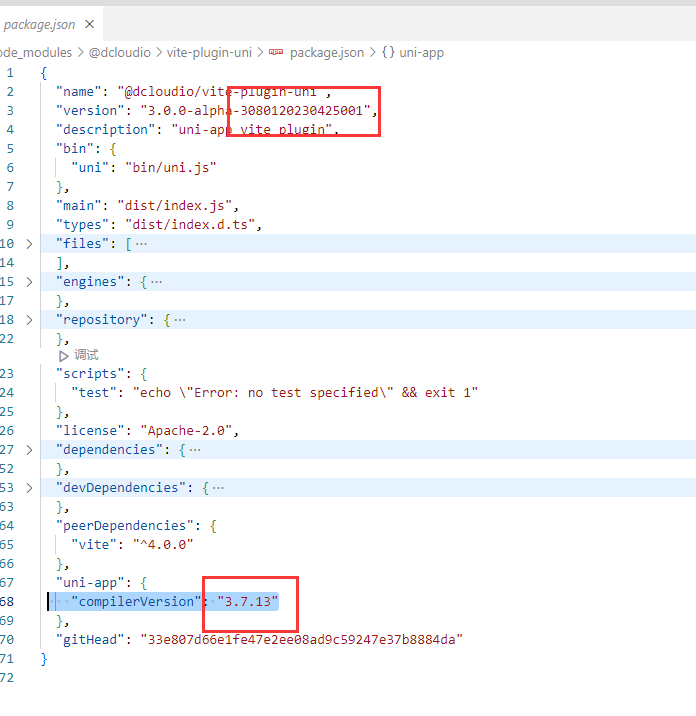
Task: Click the "dist/index.d.ts" value
Action: (x=190, y=225)
